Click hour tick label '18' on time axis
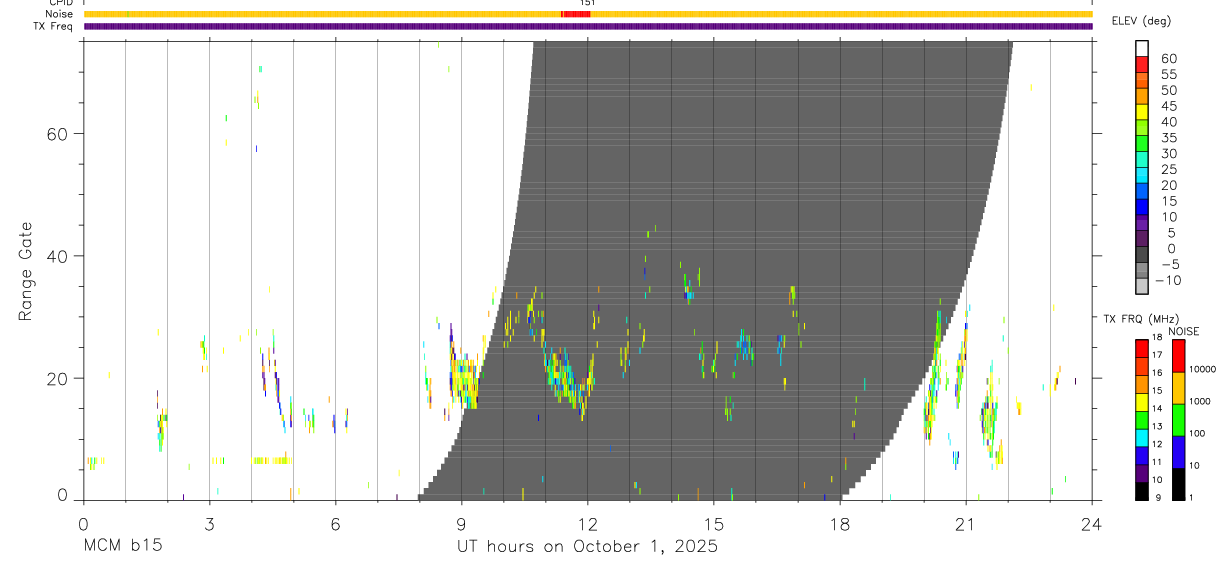This screenshot has height=567, width=1228. pyautogui.click(x=840, y=523)
